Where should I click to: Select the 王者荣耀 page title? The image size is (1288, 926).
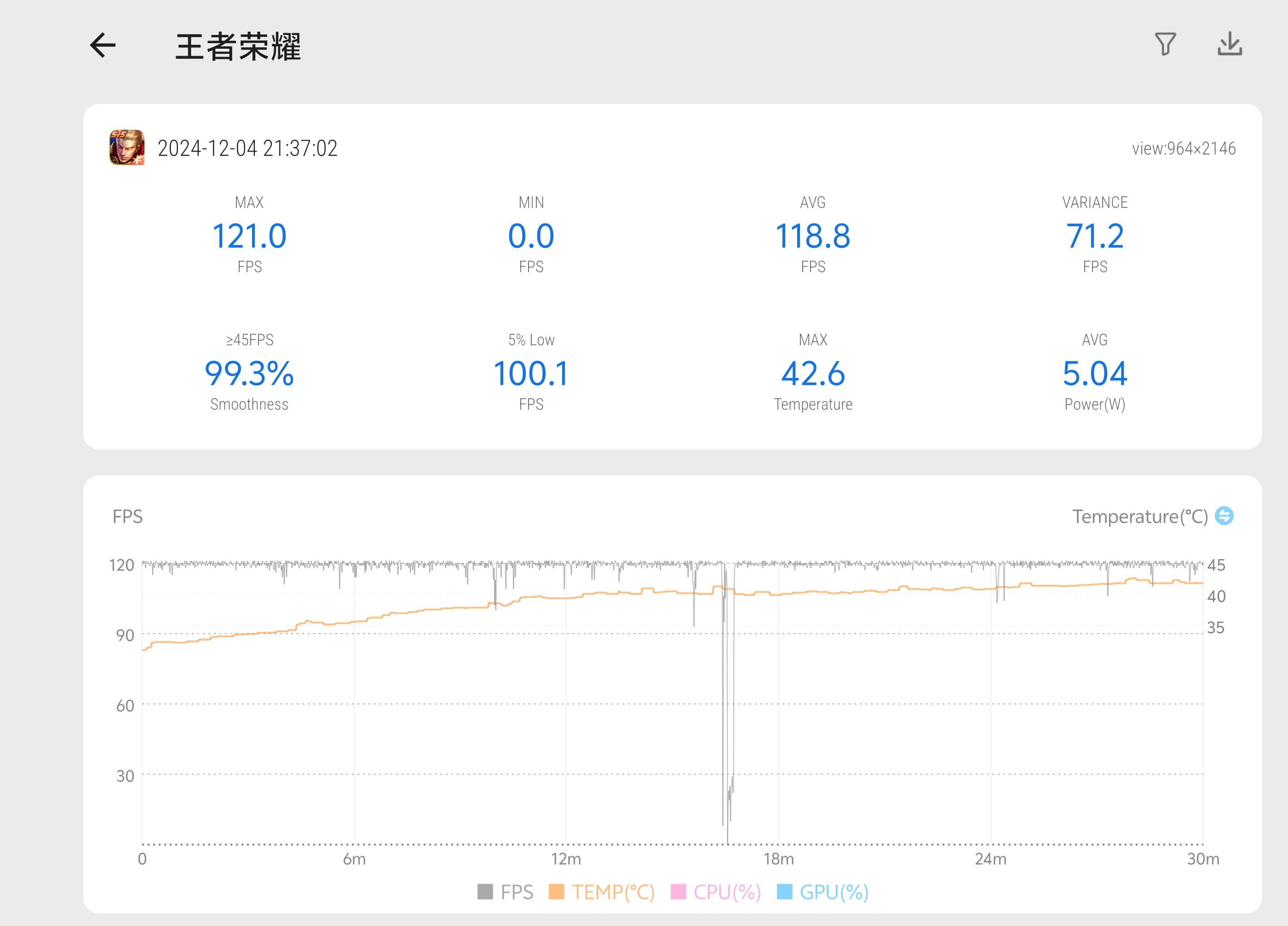238,46
